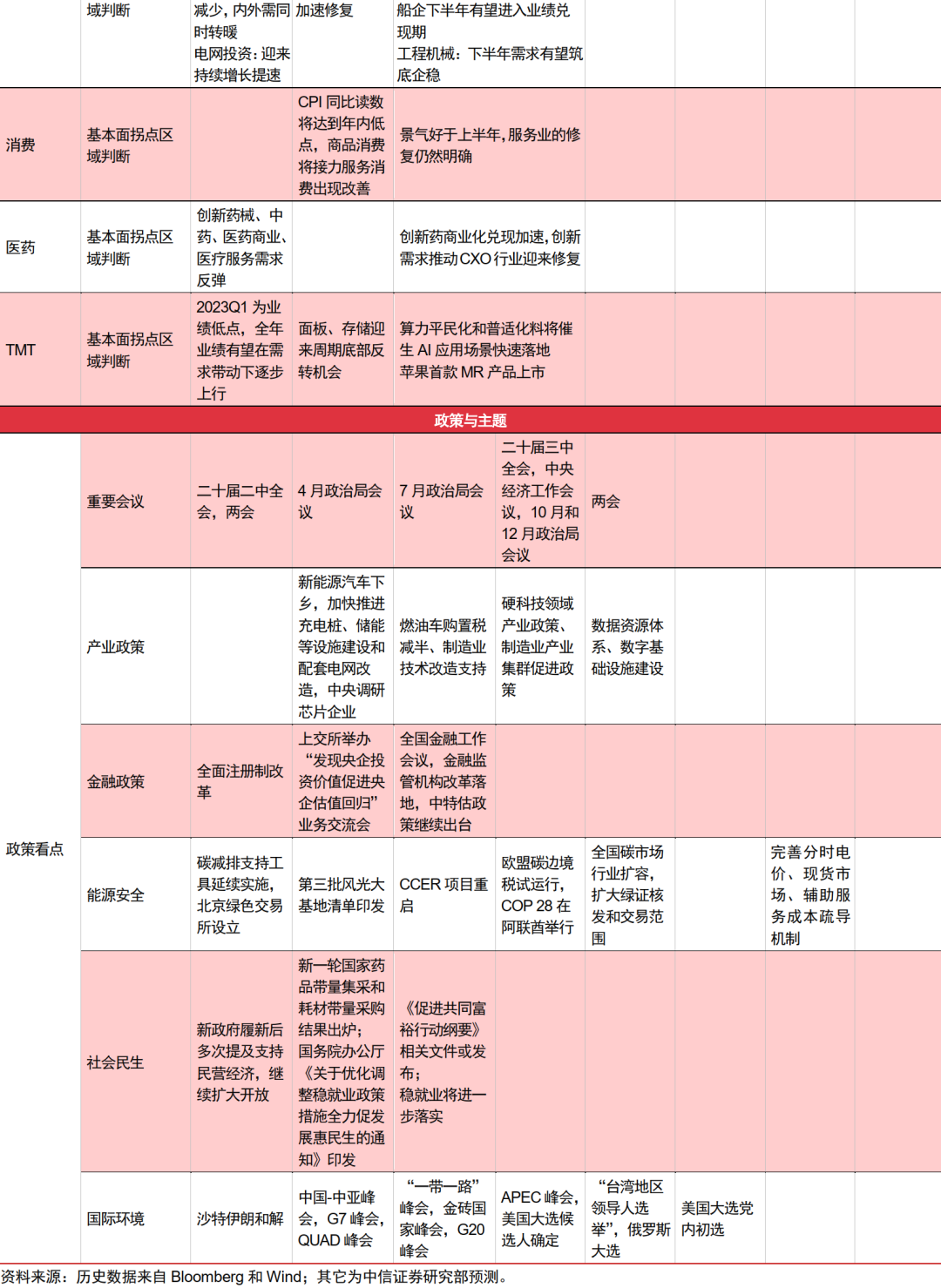The height and width of the screenshot is (1288, 941).
Task: Click cell 创新药商业化兑现加速
Action: pos(490,247)
